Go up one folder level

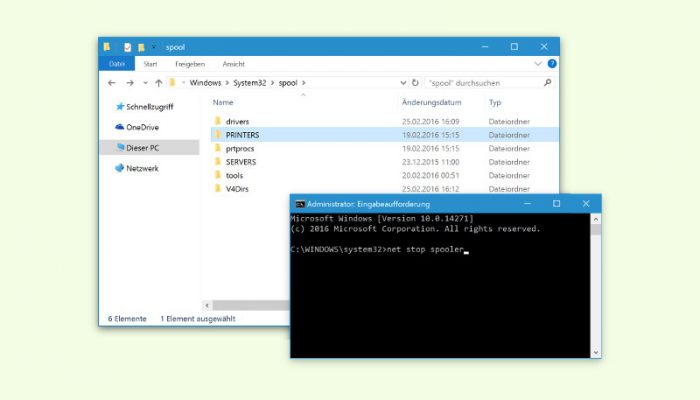click(158, 83)
